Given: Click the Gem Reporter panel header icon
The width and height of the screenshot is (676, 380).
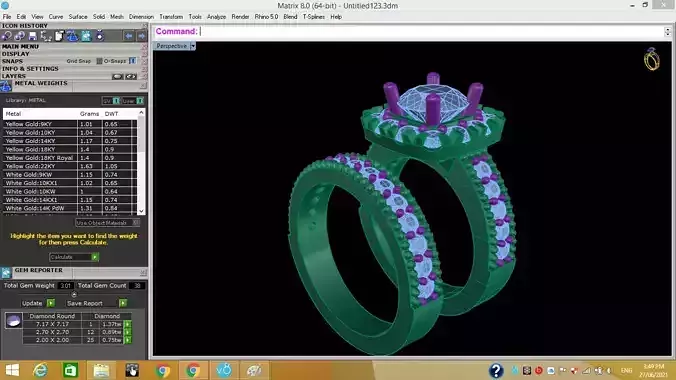Looking at the screenshot, I should pyautogui.click(x=6, y=273).
